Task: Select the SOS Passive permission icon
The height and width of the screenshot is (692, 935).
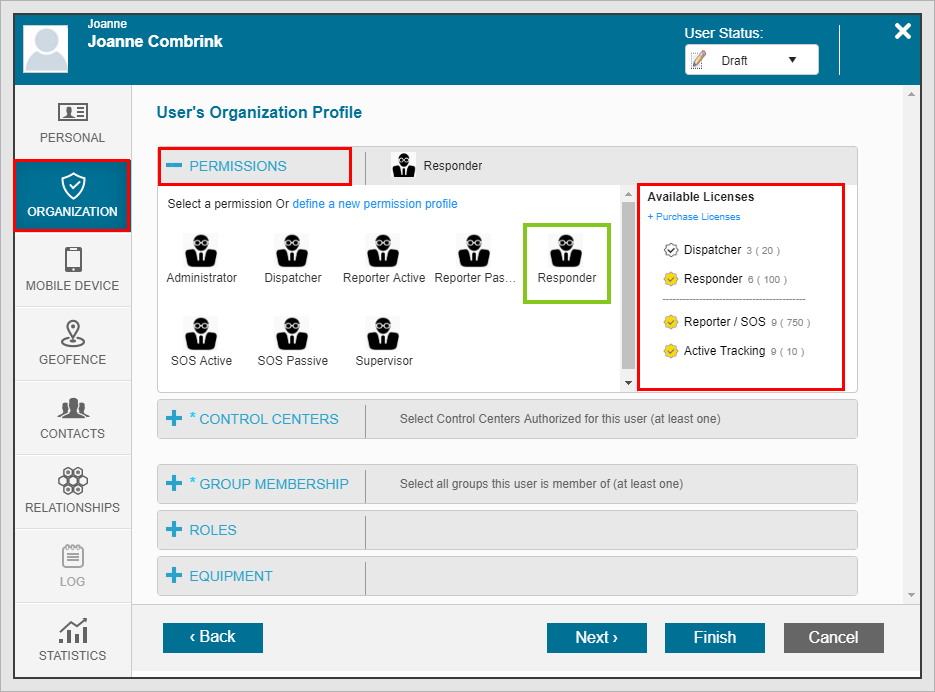Action: tap(291, 334)
